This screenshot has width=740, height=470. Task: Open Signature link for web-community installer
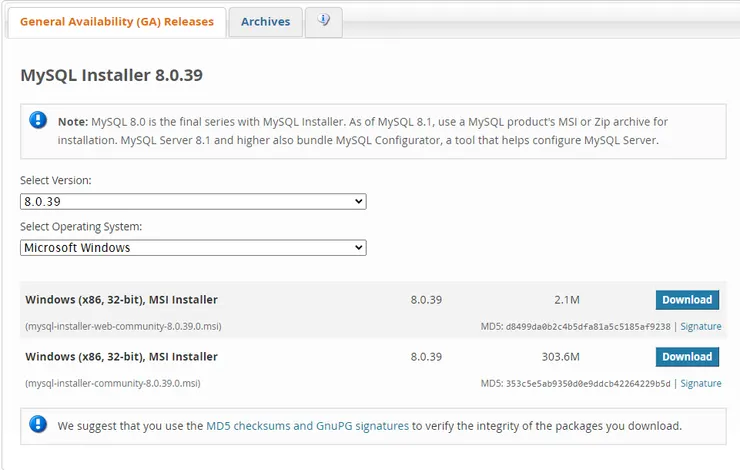tap(701, 327)
